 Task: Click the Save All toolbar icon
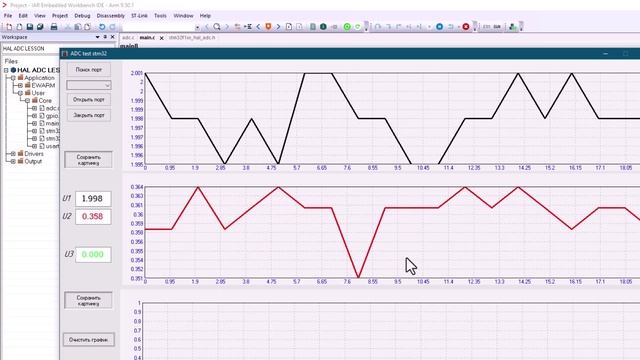[40, 27]
